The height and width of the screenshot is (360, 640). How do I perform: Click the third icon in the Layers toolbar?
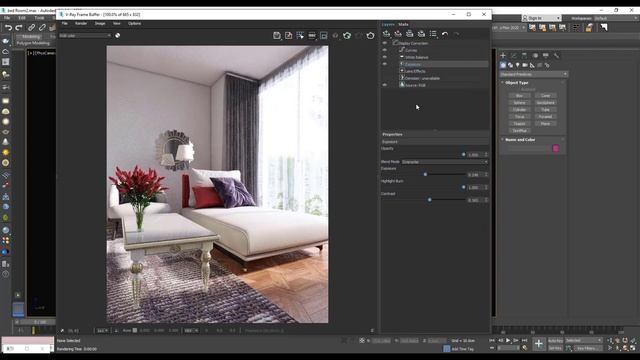pyautogui.click(x=409, y=34)
